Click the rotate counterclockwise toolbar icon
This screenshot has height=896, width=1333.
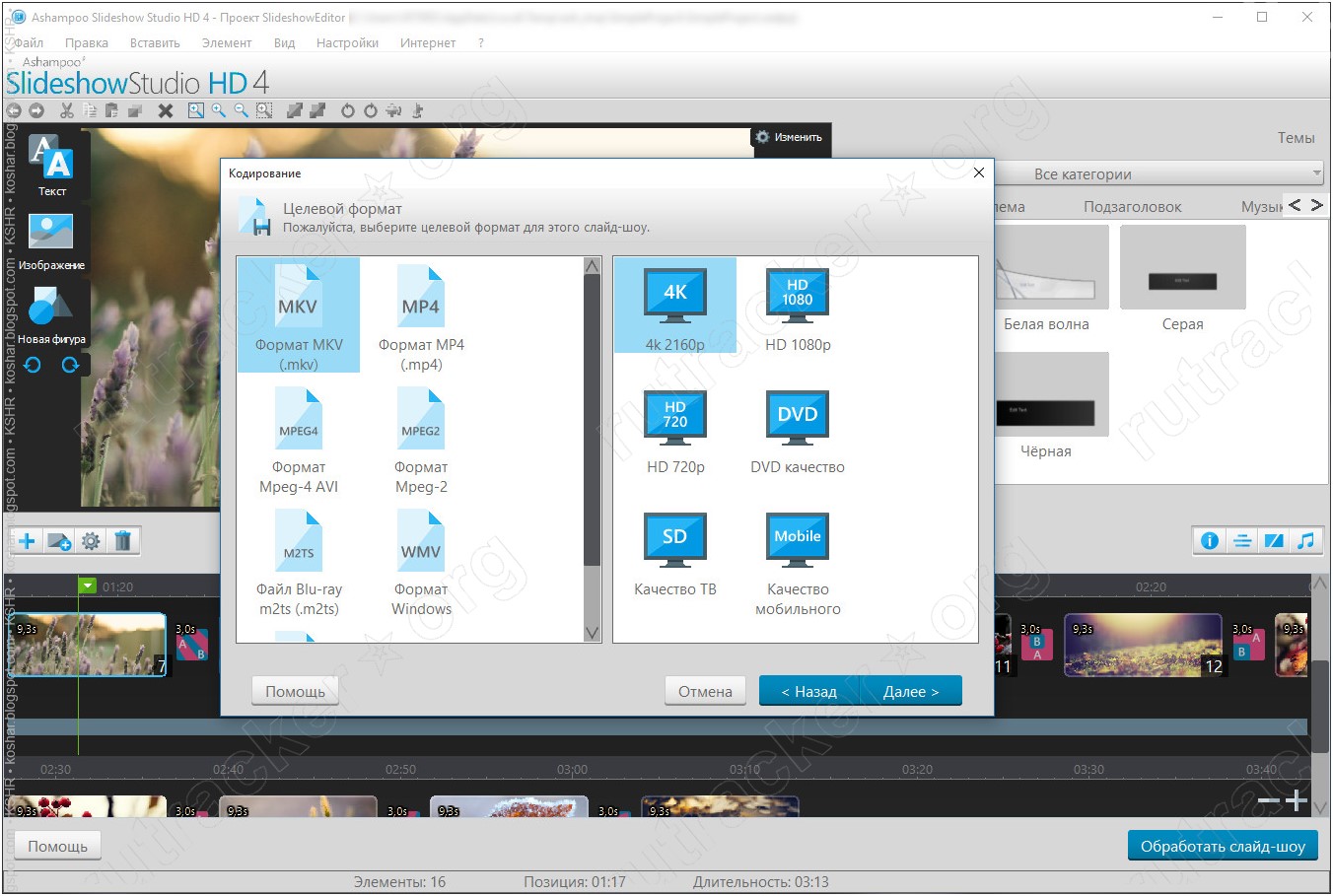tap(348, 110)
